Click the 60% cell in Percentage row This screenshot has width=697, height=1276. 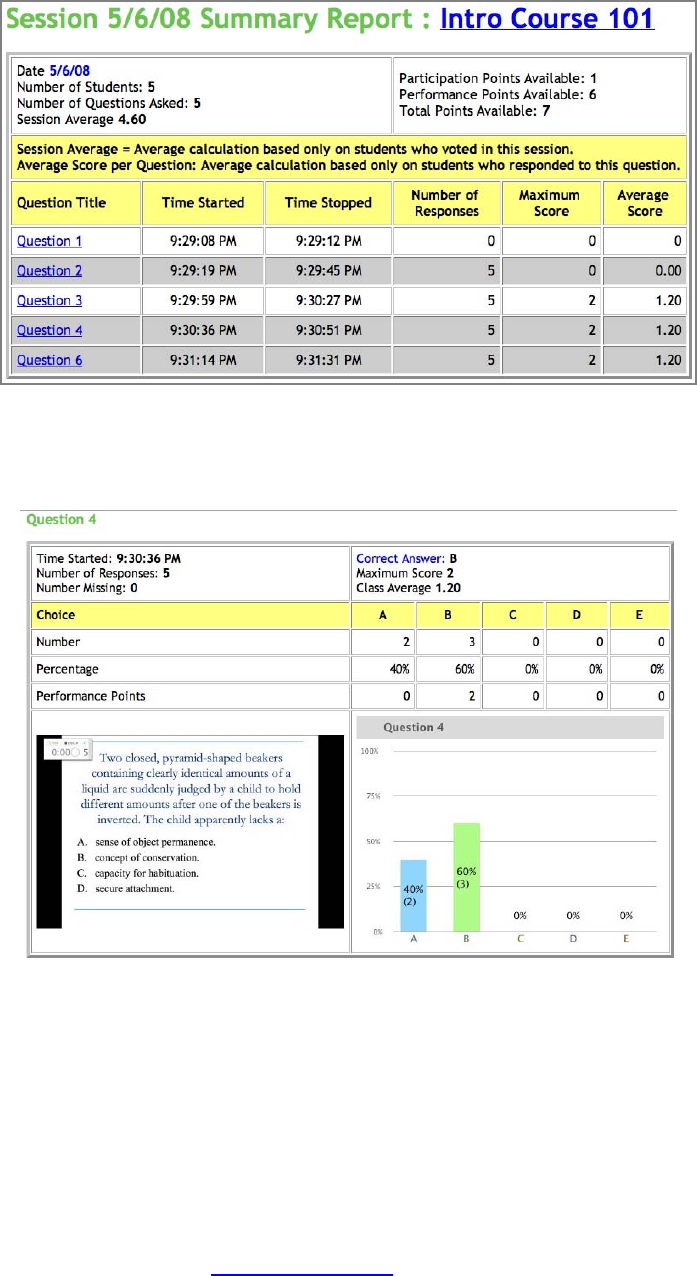[x=448, y=669]
